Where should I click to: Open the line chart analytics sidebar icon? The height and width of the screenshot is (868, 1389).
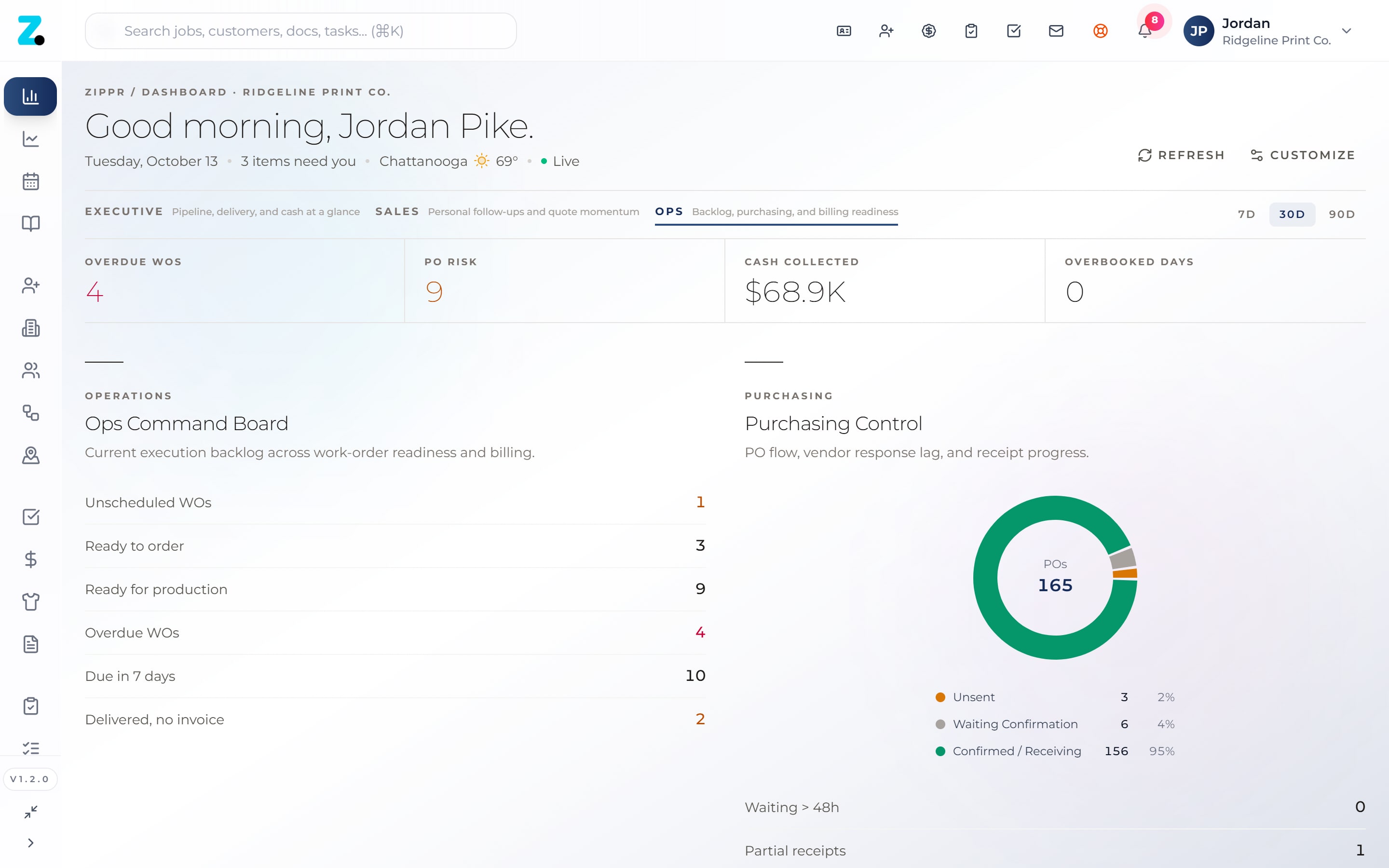[x=30, y=139]
